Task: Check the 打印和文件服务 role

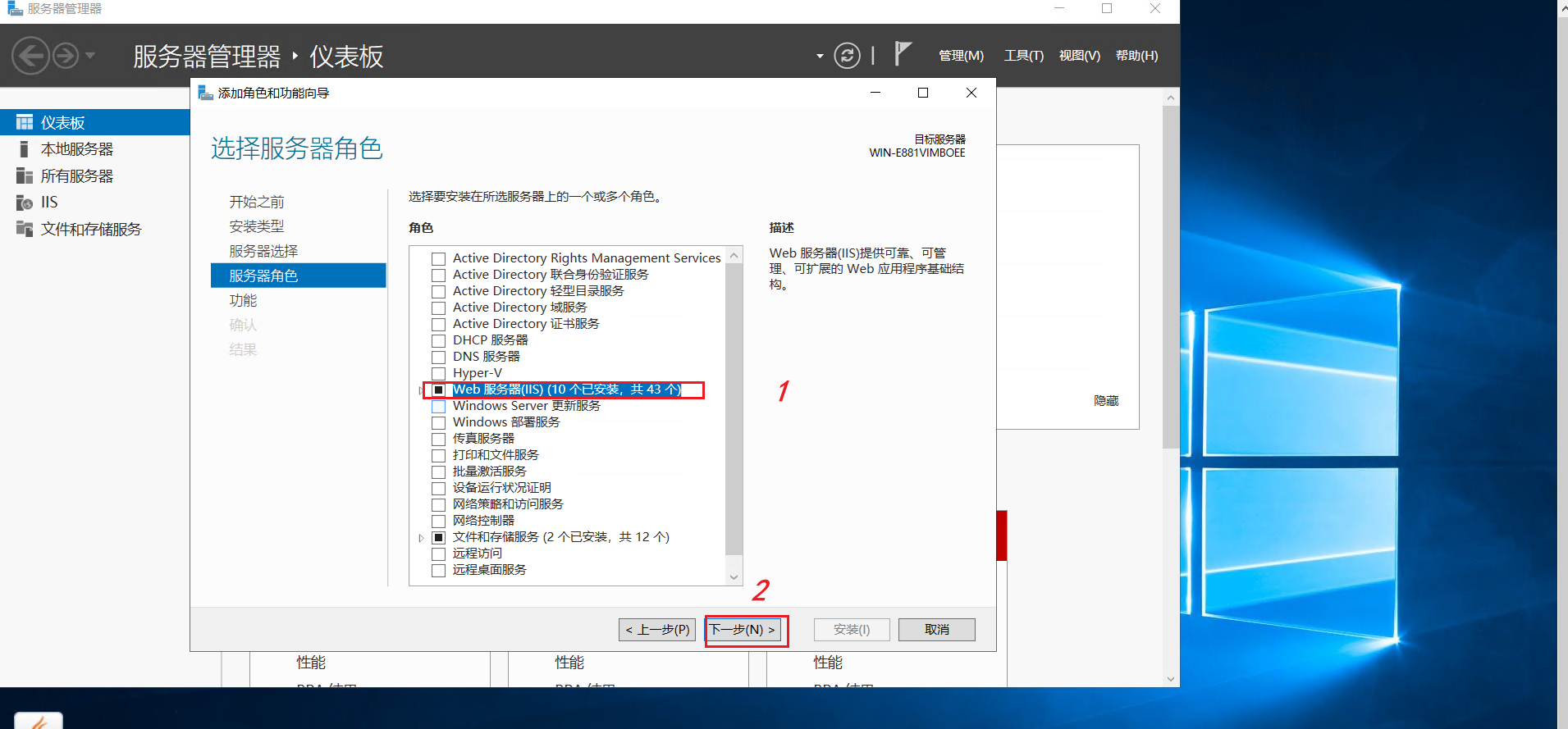Action: click(x=439, y=455)
